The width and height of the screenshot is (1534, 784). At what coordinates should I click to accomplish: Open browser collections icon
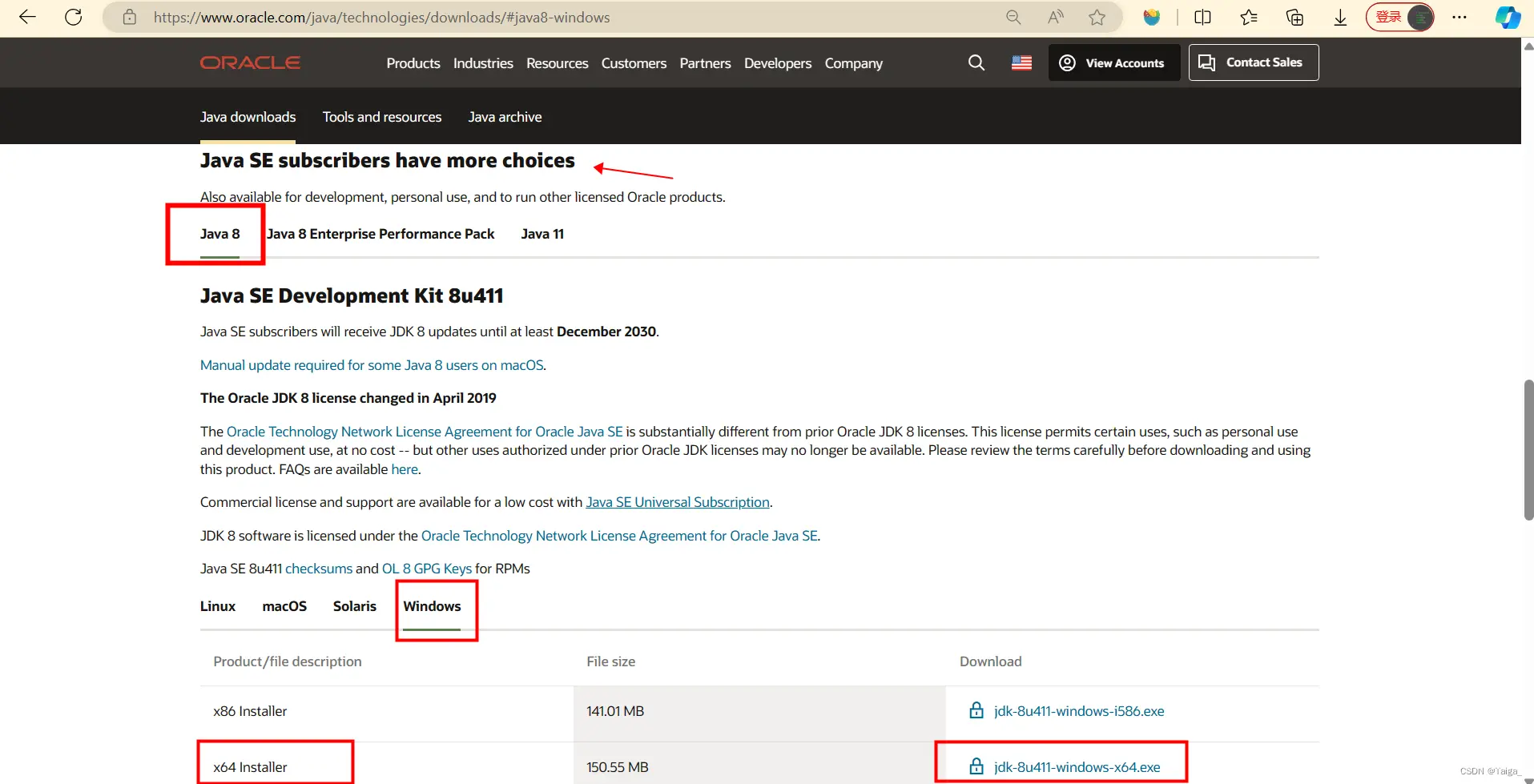tap(1294, 17)
